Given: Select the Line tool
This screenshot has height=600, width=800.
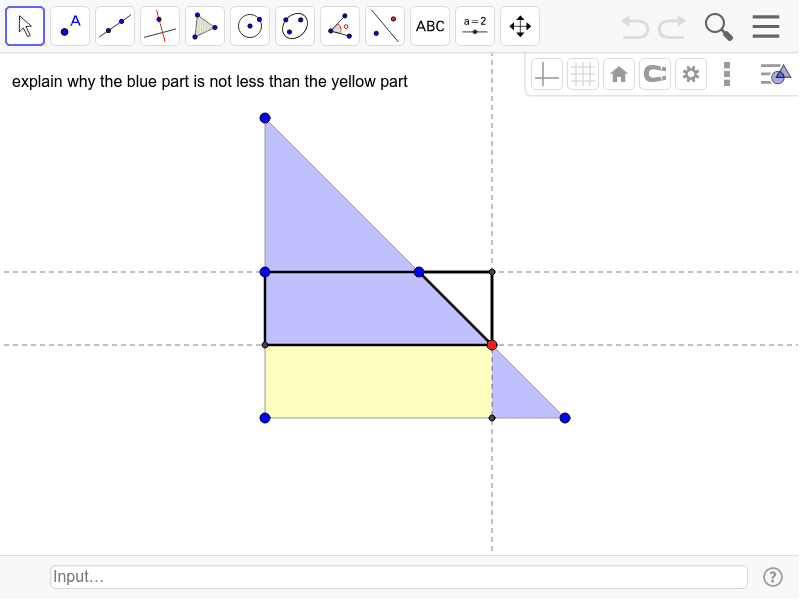Looking at the screenshot, I should (x=114, y=26).
